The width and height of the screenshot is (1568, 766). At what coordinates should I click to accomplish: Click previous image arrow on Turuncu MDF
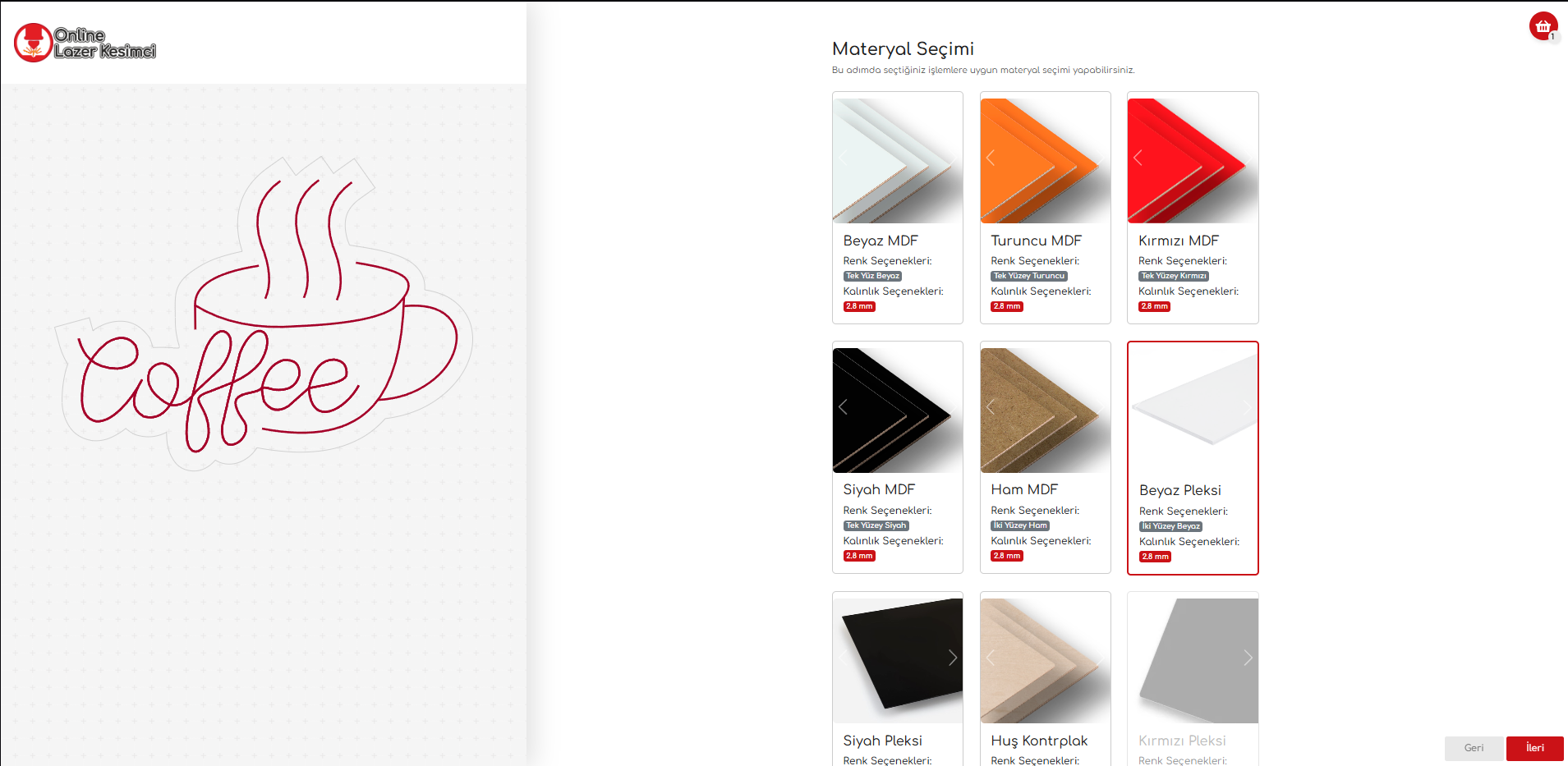click(991, 158)
